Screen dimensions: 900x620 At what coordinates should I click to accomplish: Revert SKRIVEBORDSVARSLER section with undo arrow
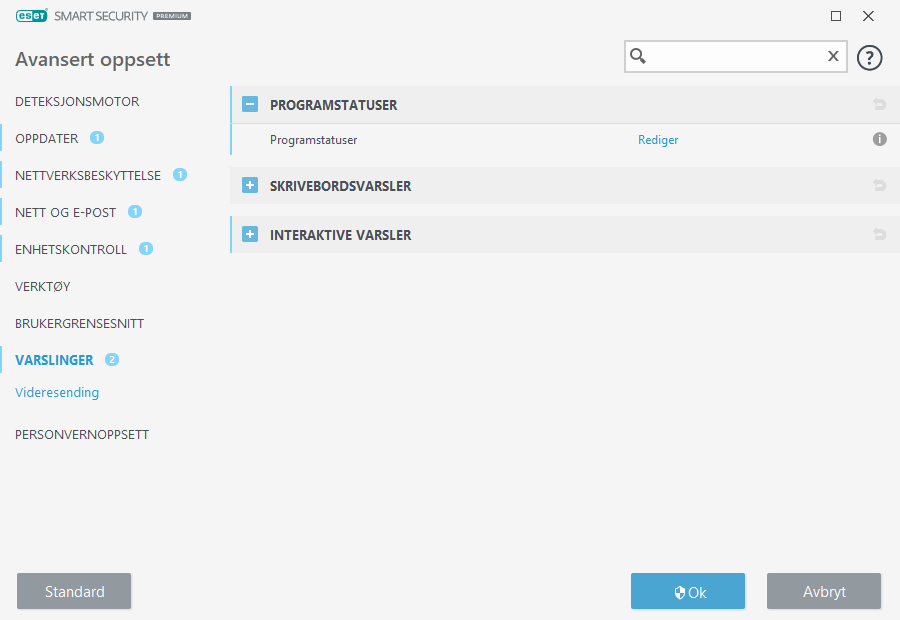[879, 185]
